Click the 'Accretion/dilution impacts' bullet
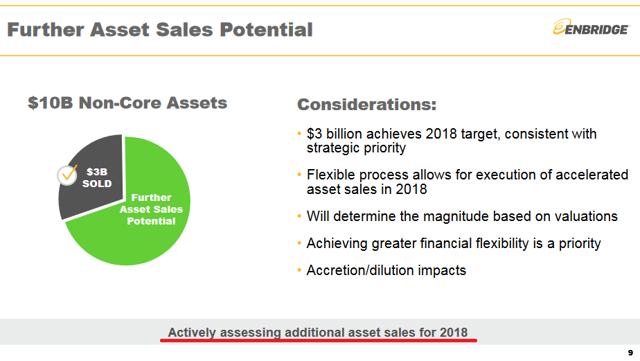 [386, 270]
